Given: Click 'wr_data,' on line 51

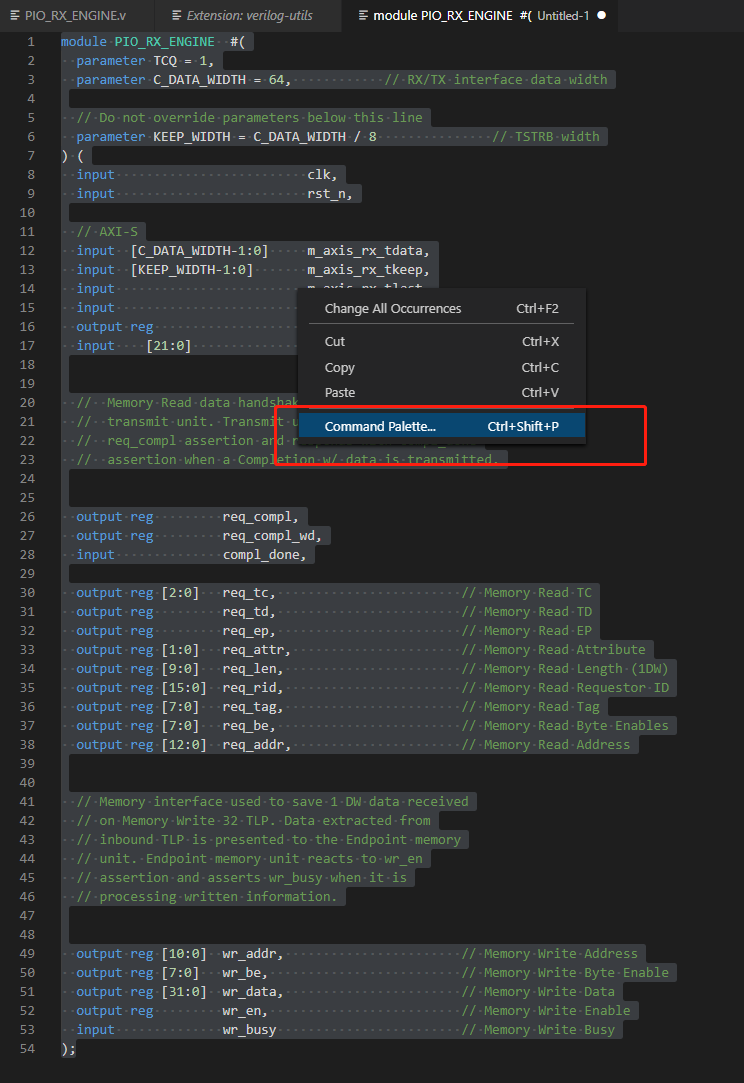Looking at the screenshot, I should 253,992.
